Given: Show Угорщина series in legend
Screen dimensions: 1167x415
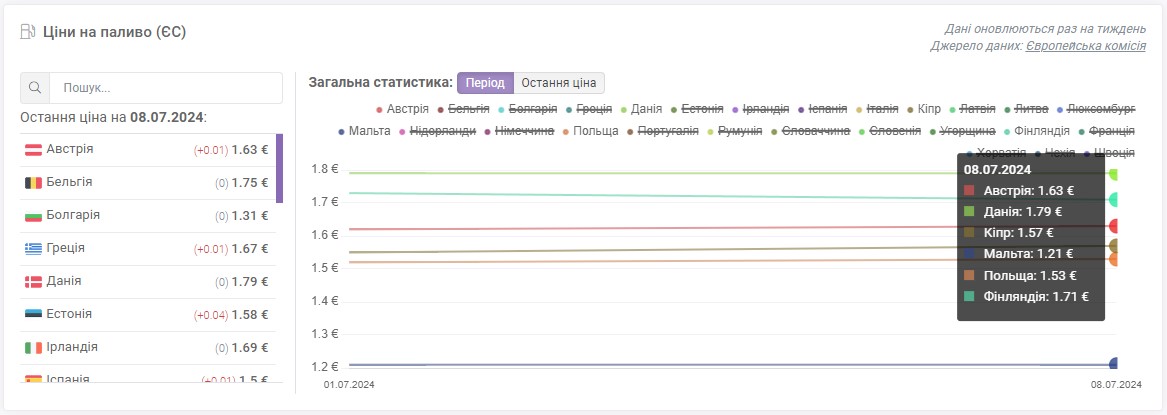Looking at the screenshot, I should pyautogui.click(x=962, y=132).
